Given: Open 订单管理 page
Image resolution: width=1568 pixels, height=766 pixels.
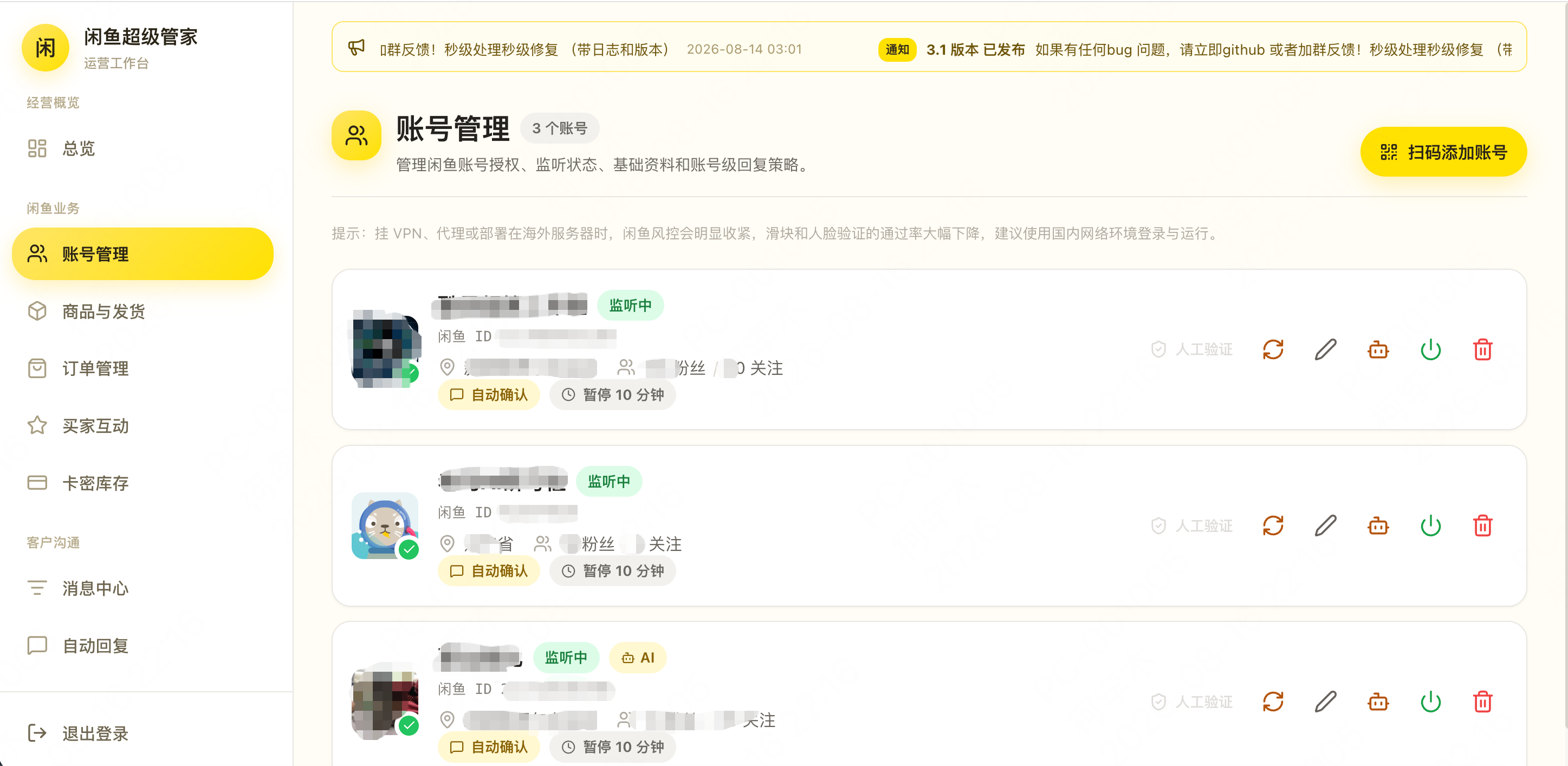Looking at the screenshot, I should pyautogui.click(x=142, y=369).
